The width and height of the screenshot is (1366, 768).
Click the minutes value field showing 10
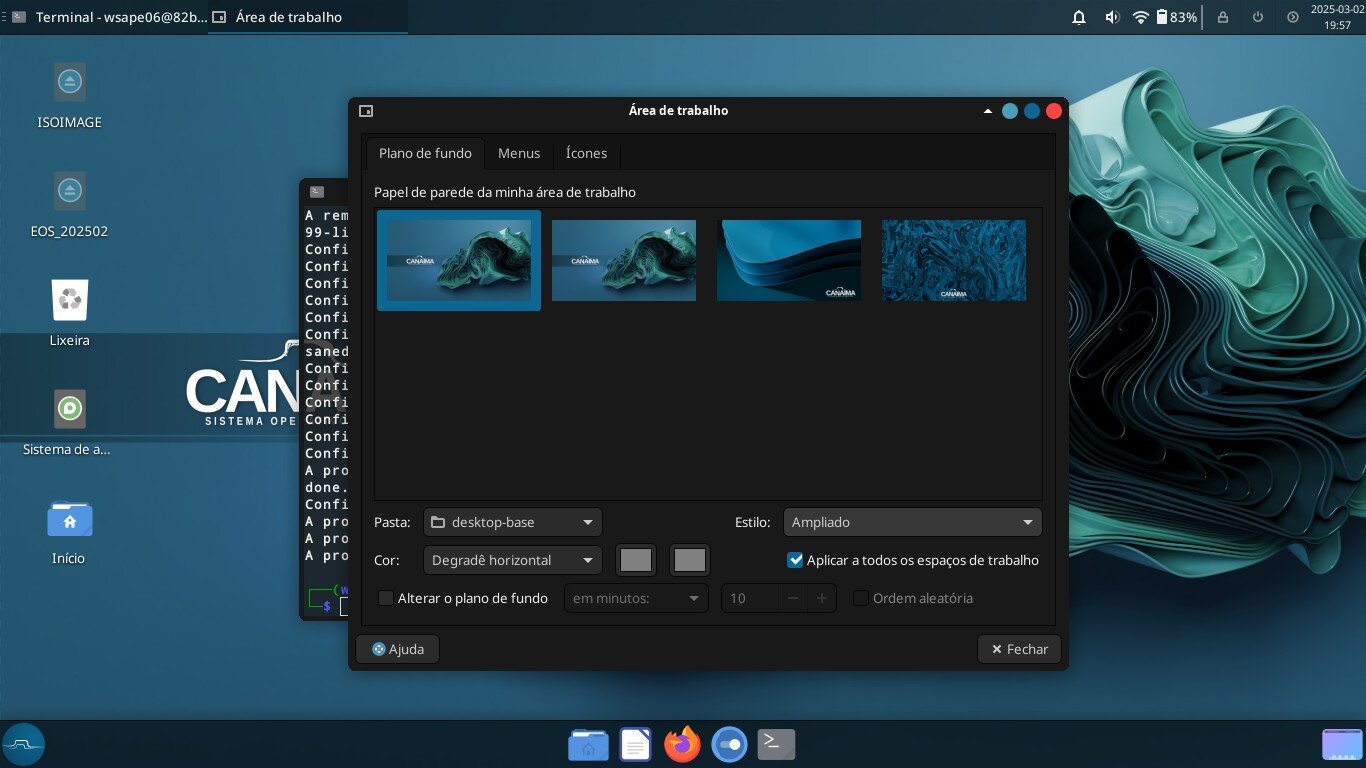[749, 598]
